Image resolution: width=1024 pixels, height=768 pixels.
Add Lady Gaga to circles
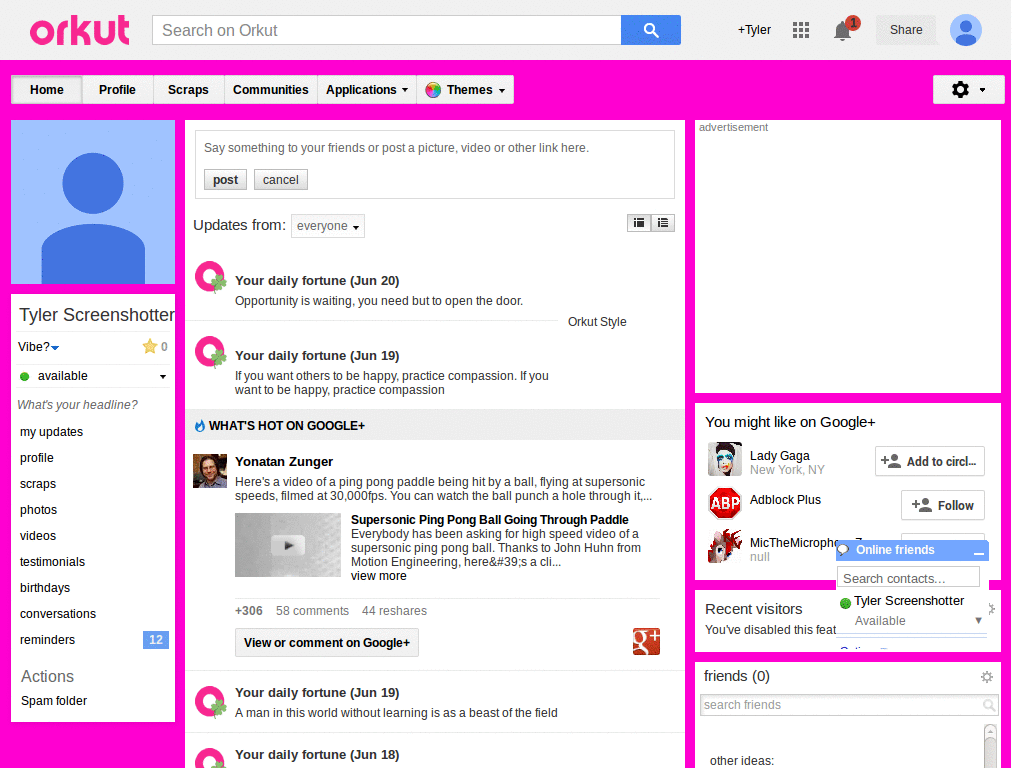coord(929,461)
